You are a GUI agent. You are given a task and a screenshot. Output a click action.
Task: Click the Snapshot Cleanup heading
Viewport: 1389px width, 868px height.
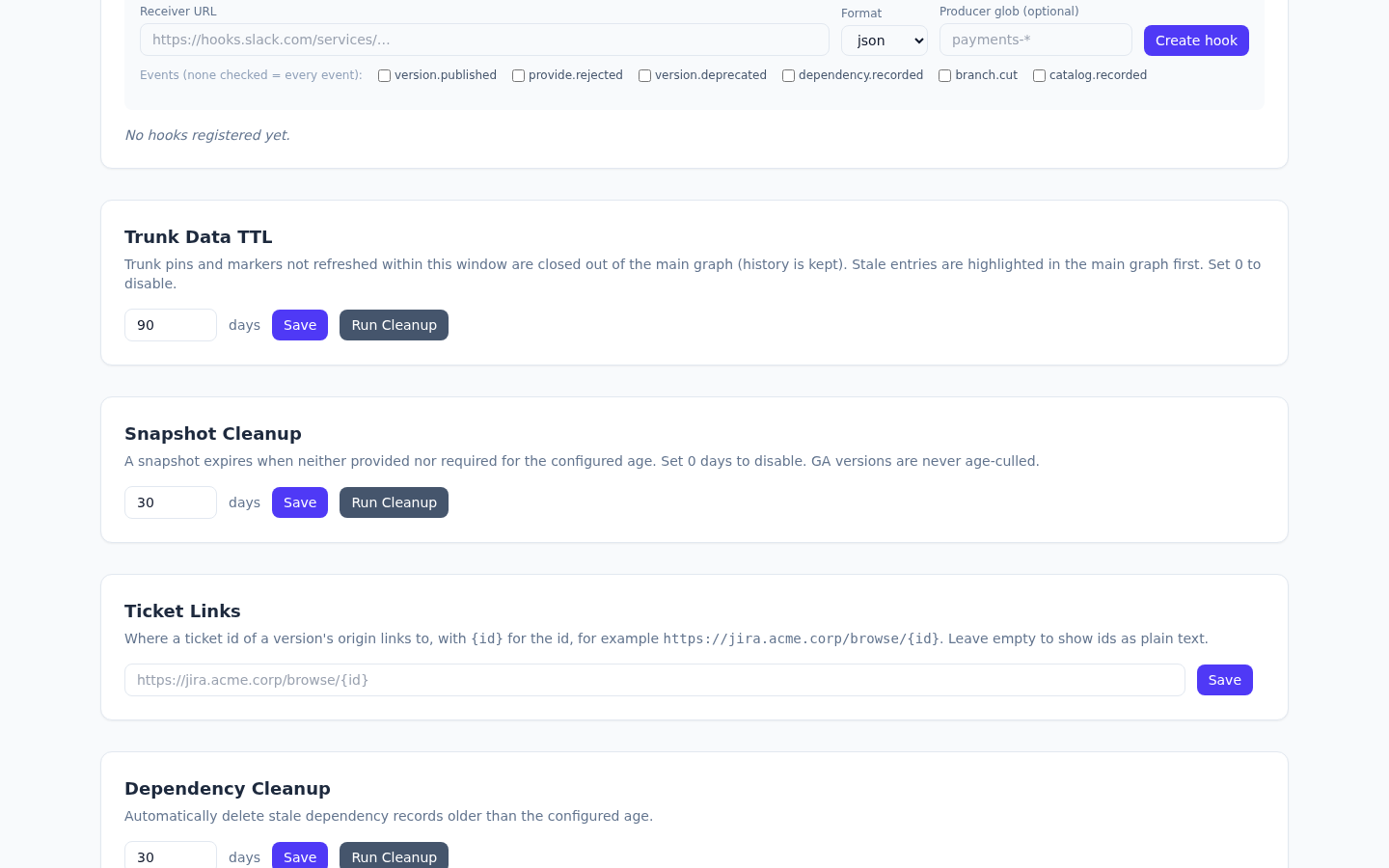tap(213, 434)
